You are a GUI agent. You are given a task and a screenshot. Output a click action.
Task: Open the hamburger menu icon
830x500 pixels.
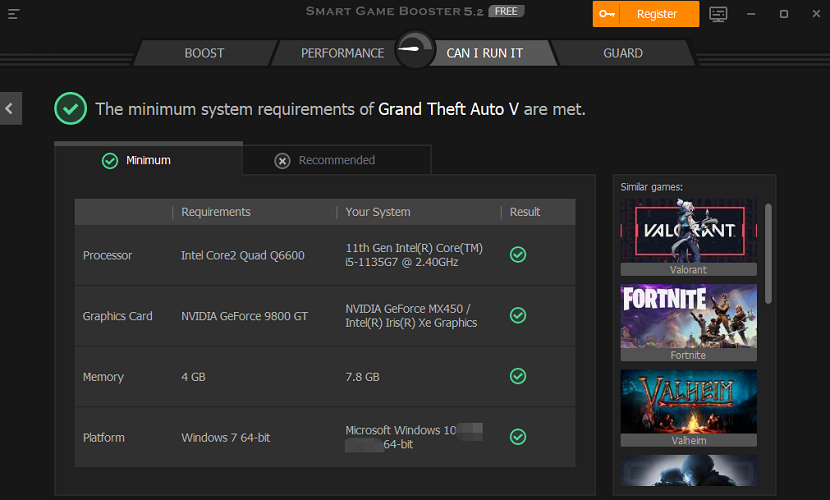pos(13,14)
